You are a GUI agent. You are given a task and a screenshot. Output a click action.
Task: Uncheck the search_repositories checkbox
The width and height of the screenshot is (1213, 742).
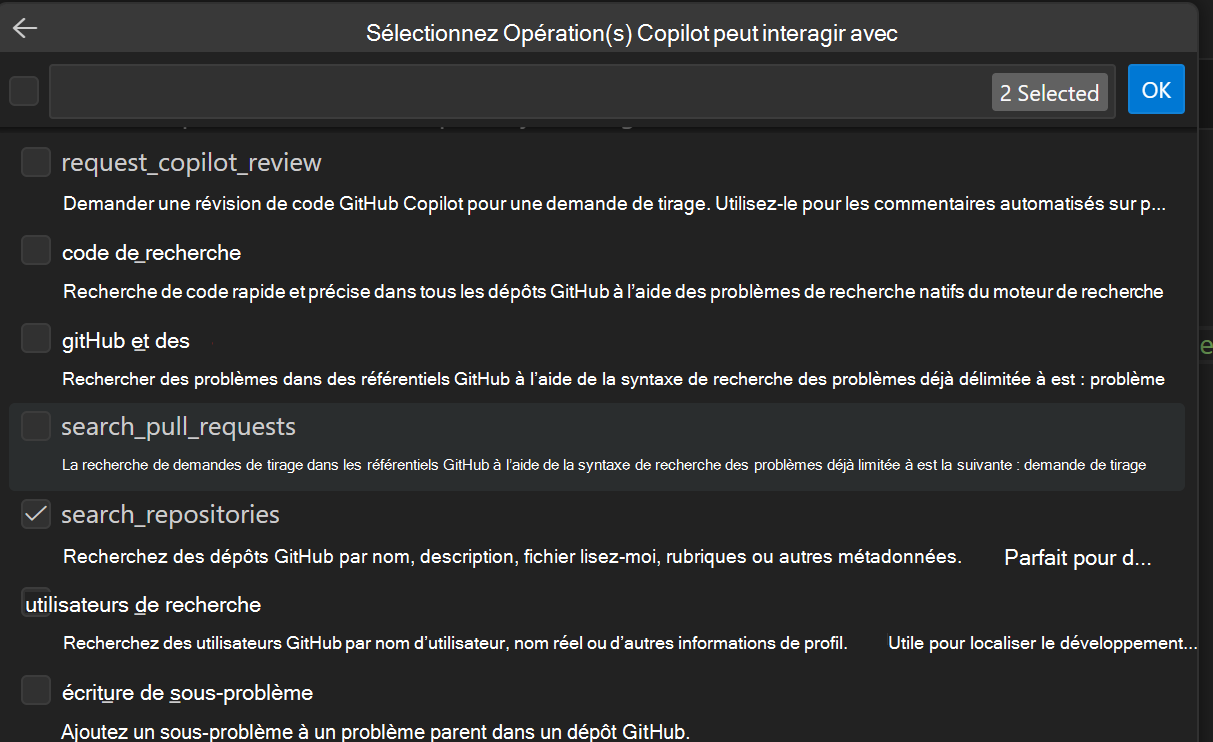click(35, 513)
